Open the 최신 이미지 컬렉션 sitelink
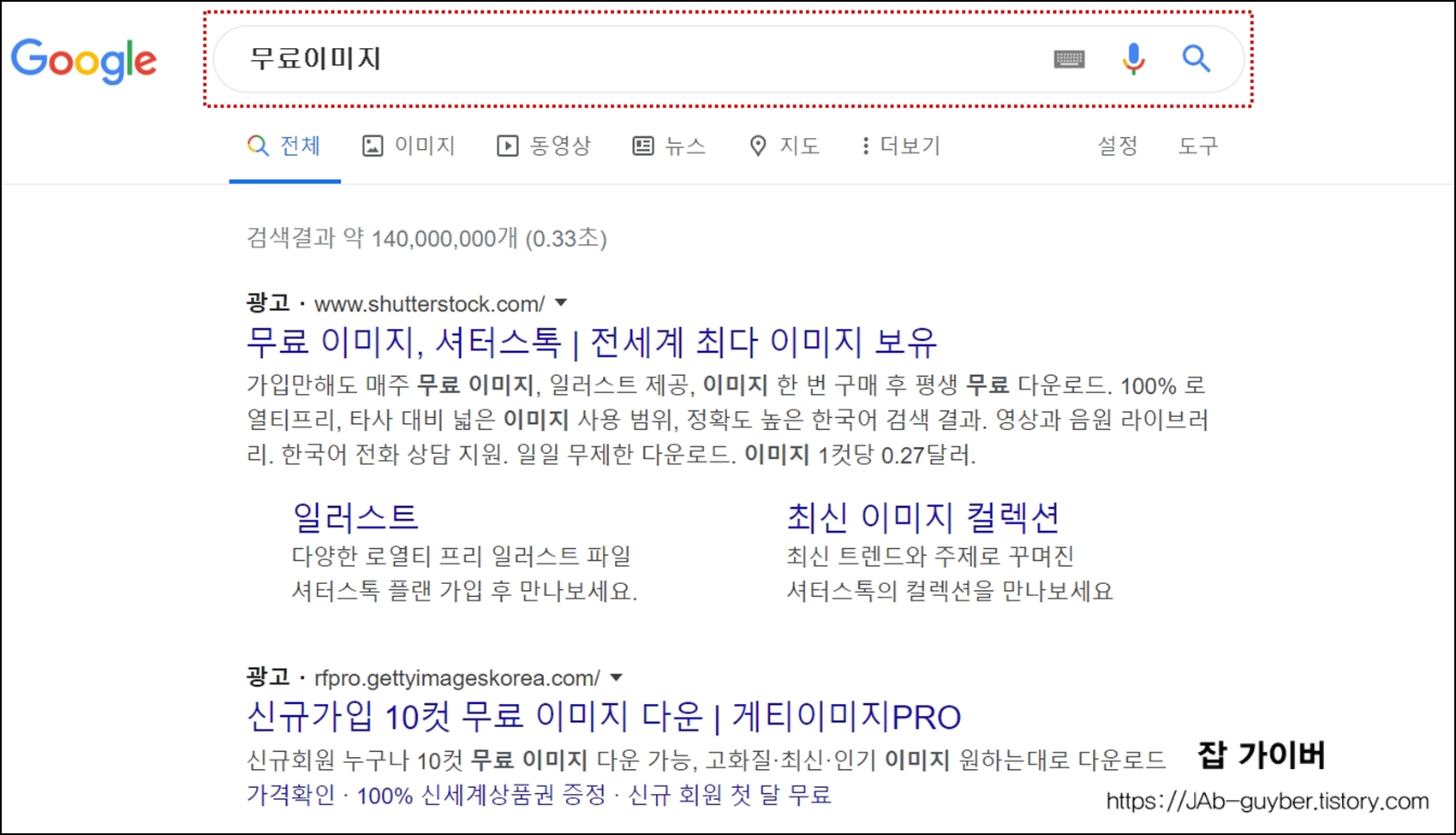Viewport: 1456px width, 835px height. tap(923, 516)
